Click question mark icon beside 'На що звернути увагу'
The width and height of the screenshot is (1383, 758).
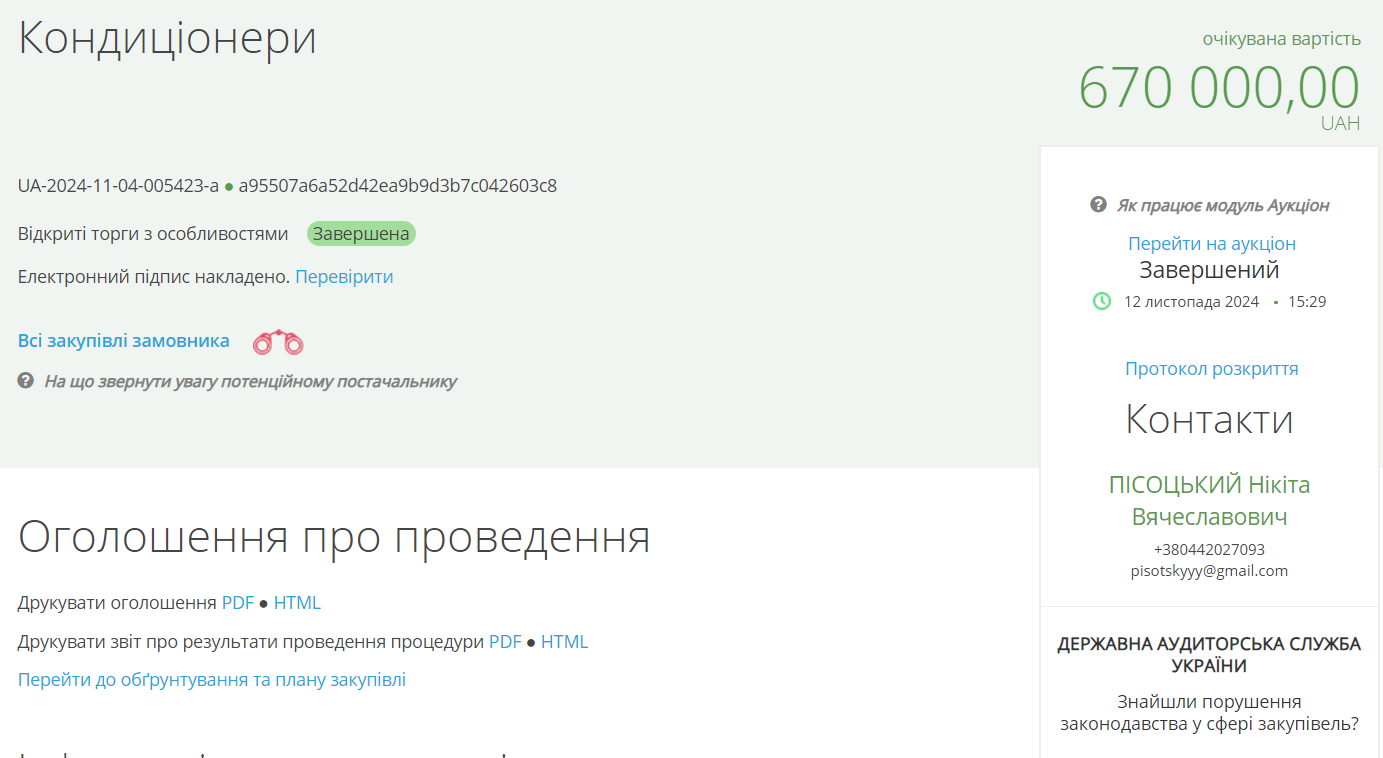click(x=26, y=381)
